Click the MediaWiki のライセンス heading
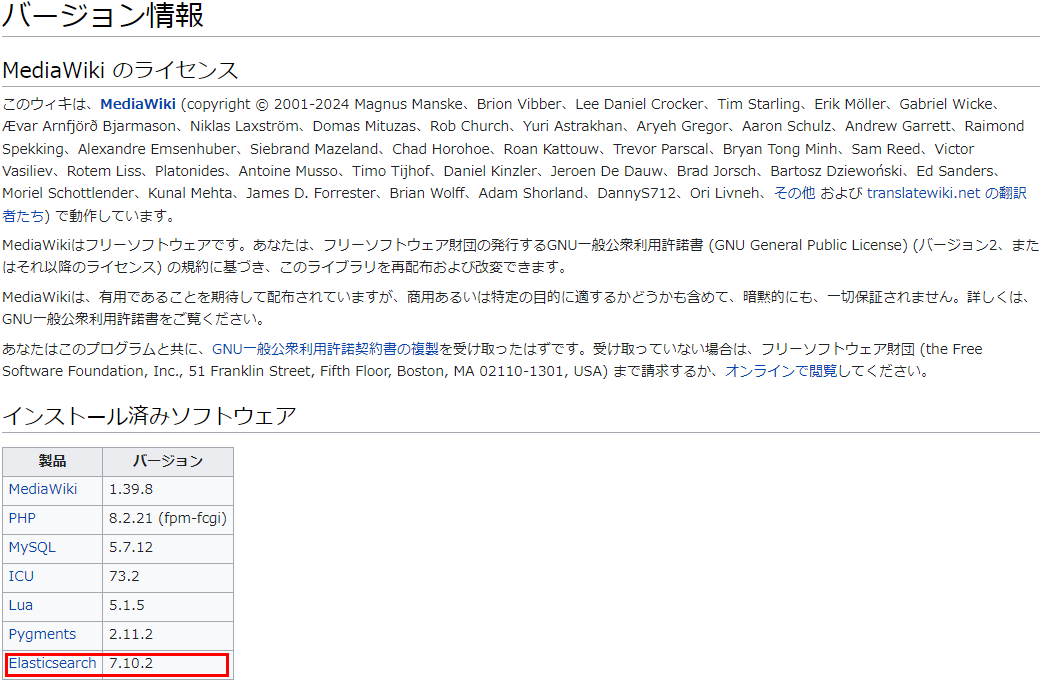This screenshot has height=682, width=1042. click(x=120, y=70)
